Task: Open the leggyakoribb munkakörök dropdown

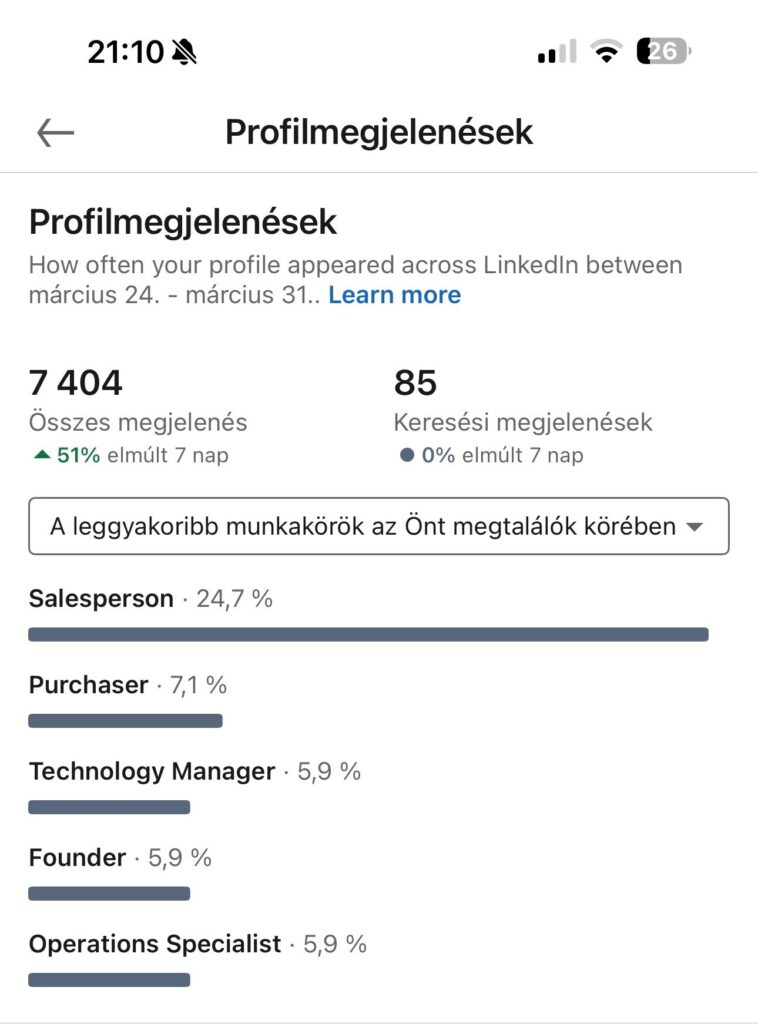Action: [378, 526]
